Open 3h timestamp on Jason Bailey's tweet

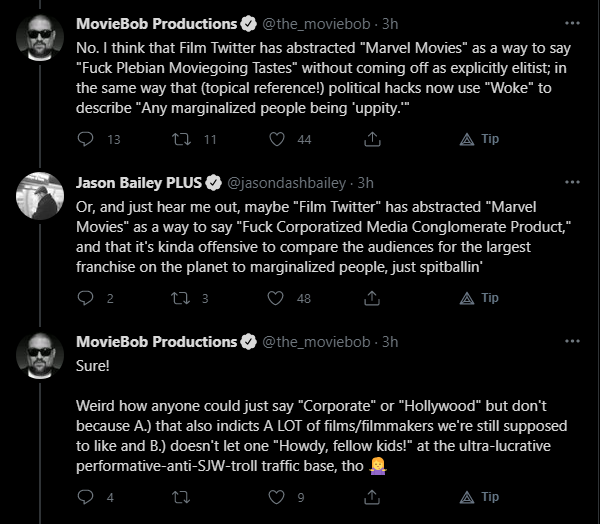[x=365, y=183]
